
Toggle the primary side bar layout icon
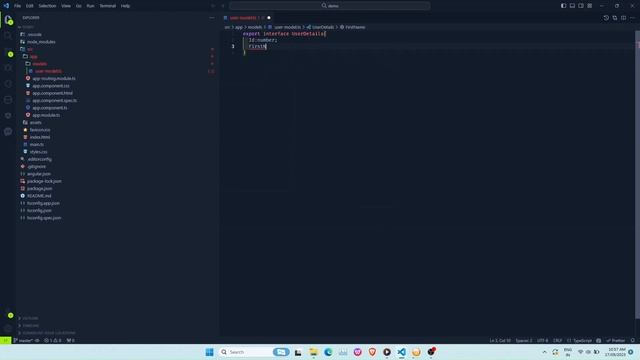563,6
